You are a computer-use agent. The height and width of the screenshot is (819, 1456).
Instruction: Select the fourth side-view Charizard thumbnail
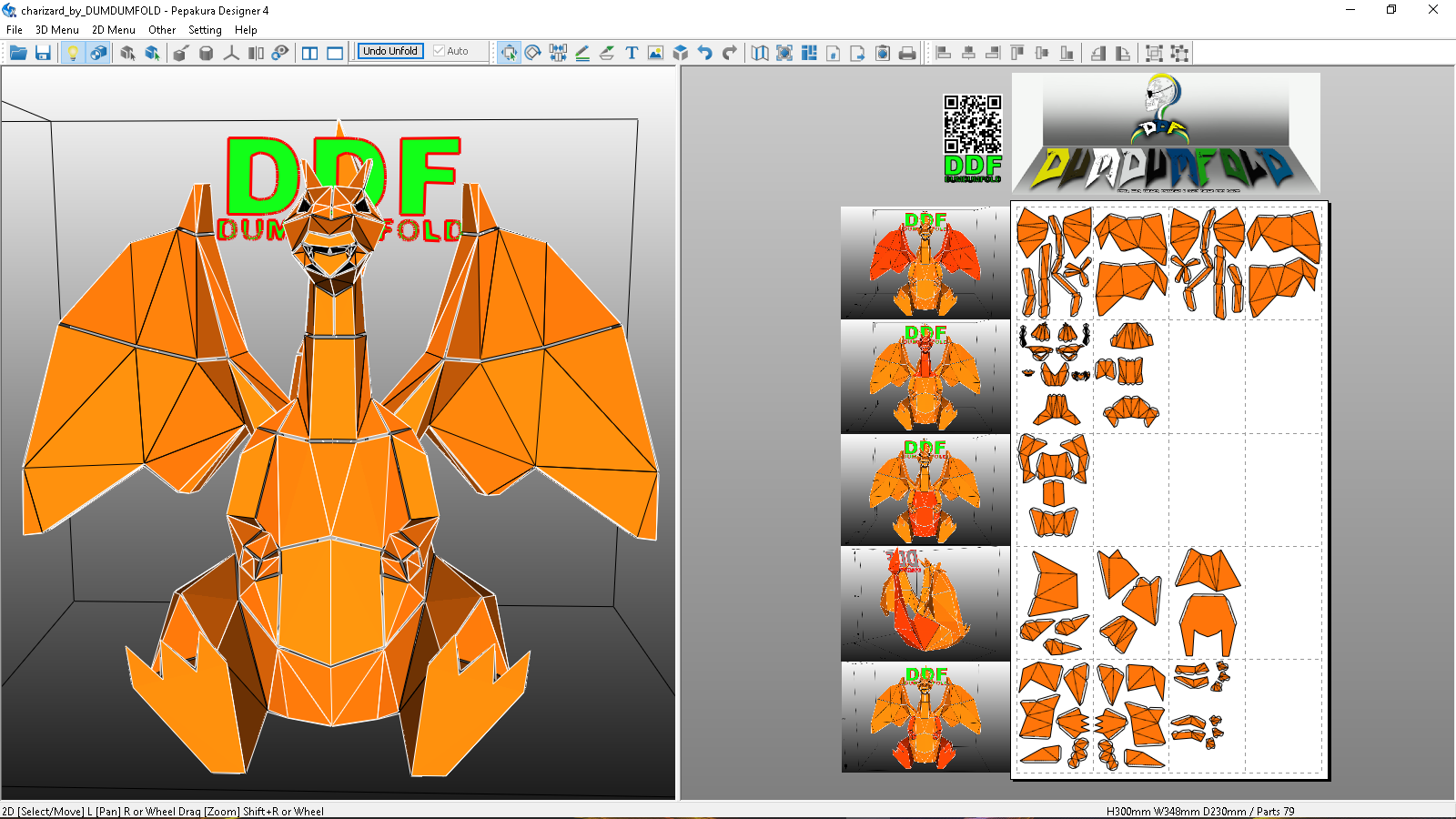coord(925,603)
